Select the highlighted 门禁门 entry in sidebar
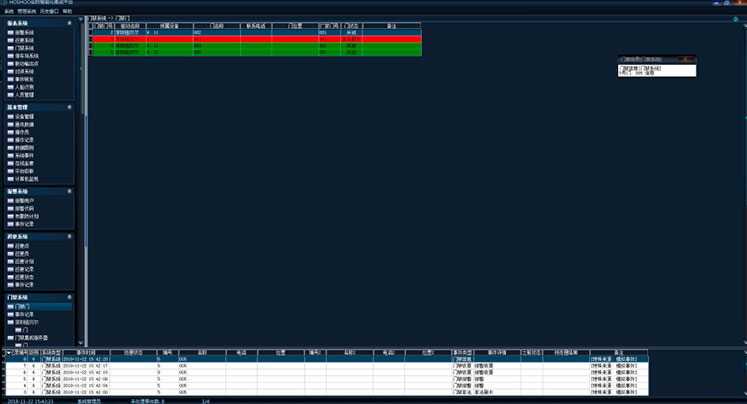 coord(23,306)
